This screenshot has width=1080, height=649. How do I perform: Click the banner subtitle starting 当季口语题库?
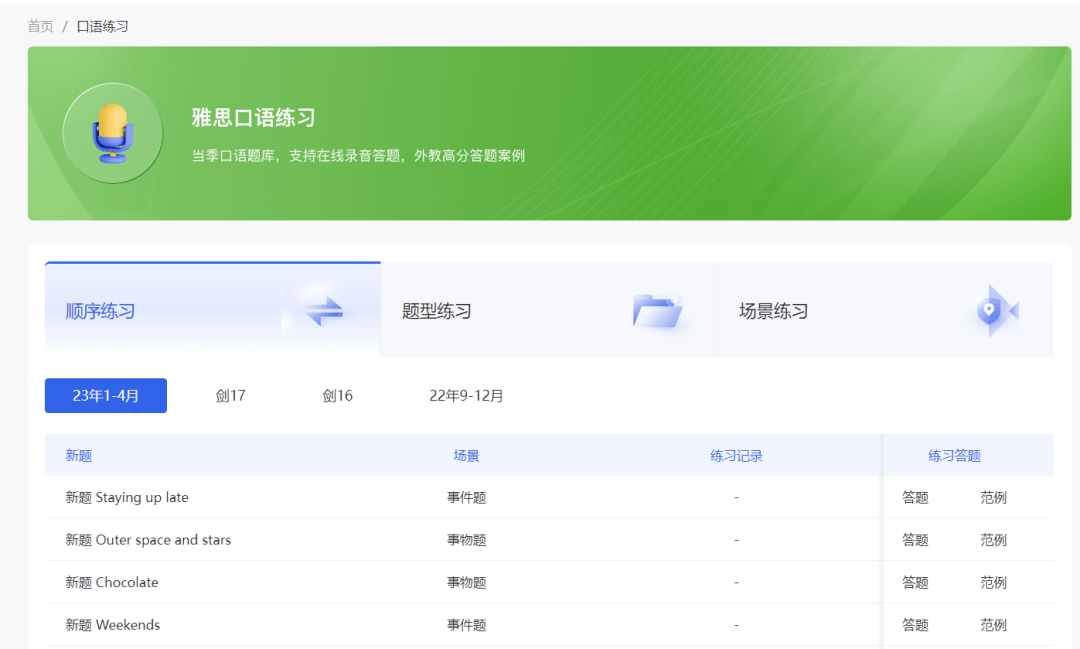[x=358, y=156]
